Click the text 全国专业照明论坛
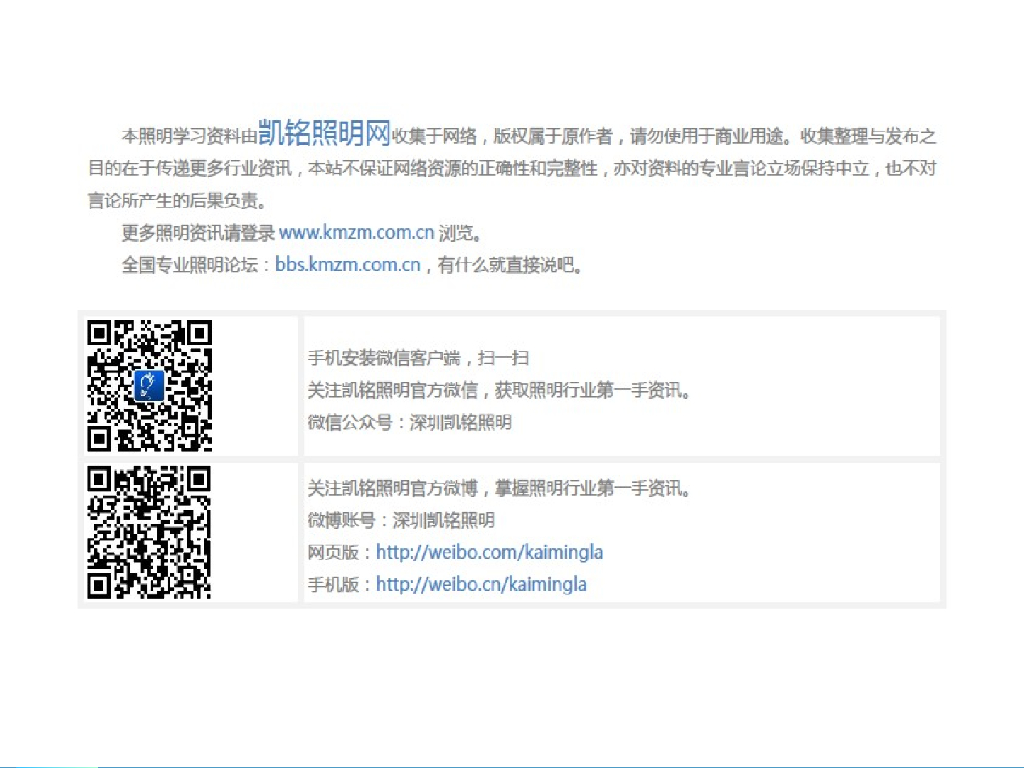This screenshot has height=768, width=1024. (189, 265)
